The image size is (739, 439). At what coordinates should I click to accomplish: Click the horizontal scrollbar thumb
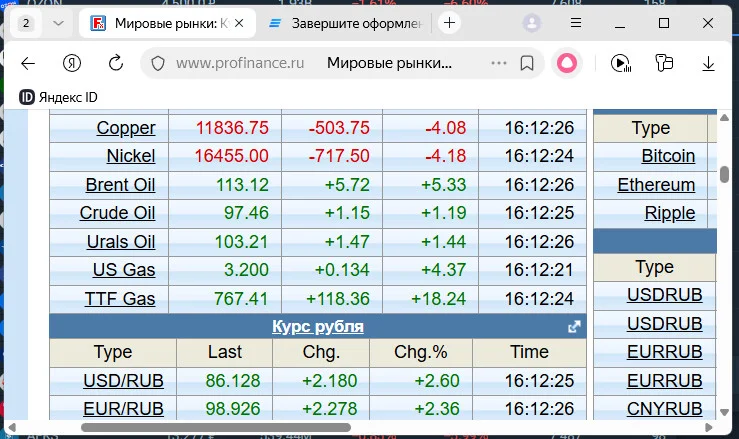pos(216,427)
